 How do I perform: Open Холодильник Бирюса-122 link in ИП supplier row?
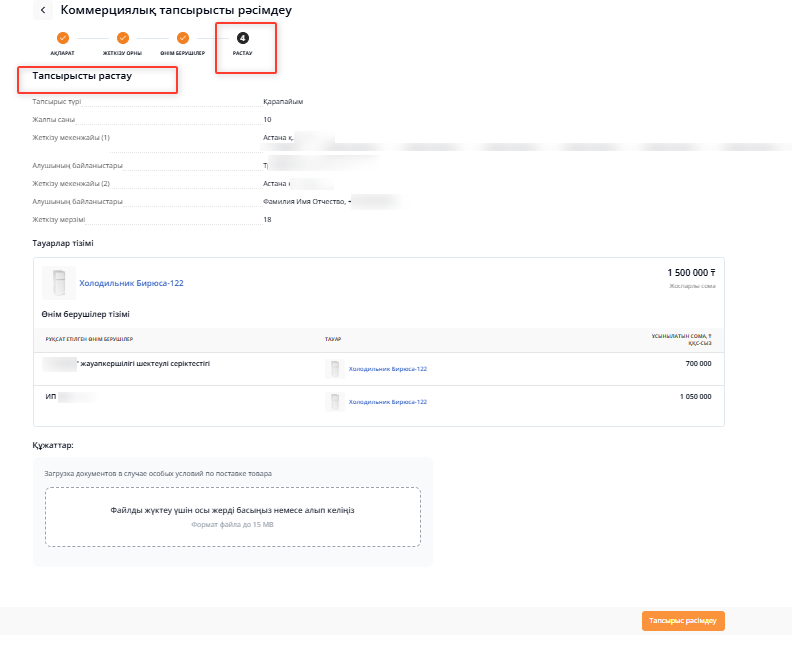click(387, 402)
